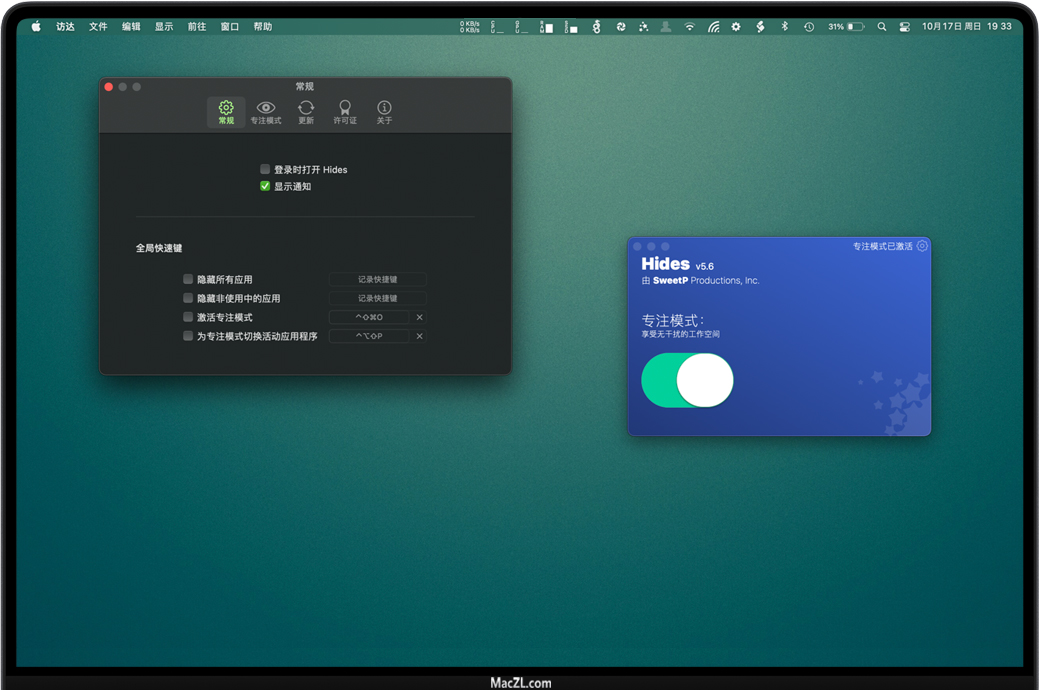1040x690 pixels.
Task: Click 记录快捷键 button for 隐藏所有应用
Action: click(378, 280)
